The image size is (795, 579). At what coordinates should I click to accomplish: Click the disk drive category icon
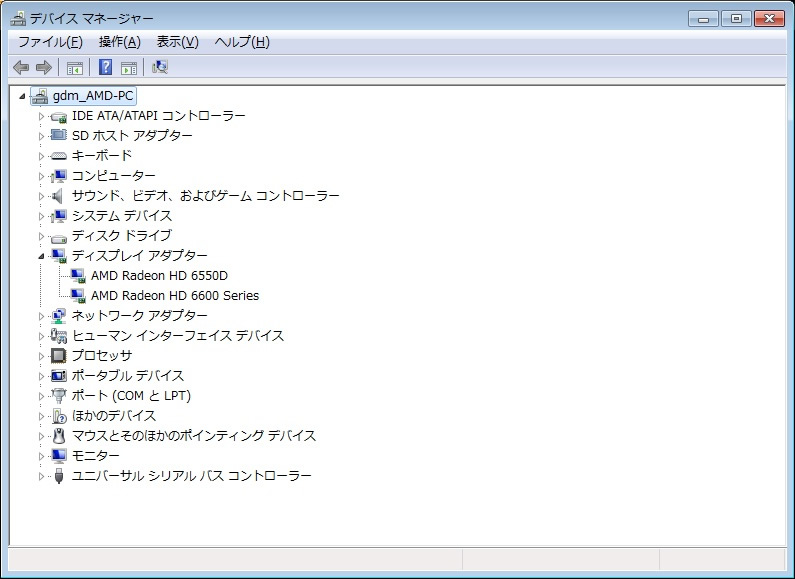coord(59,237)
